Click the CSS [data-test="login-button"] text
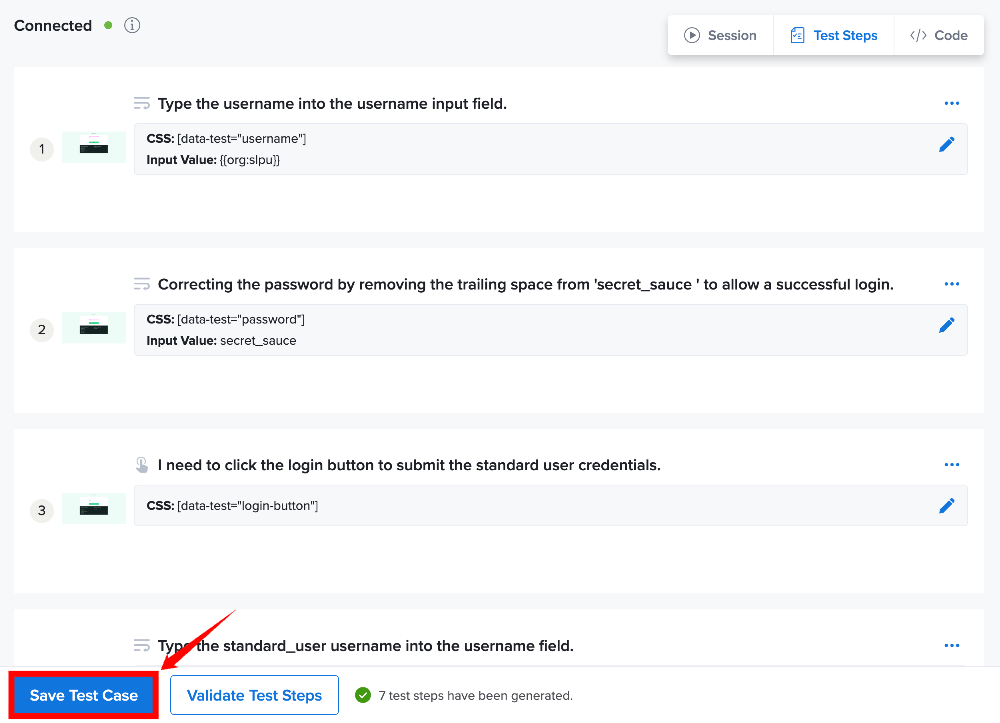The width and height of the screenshot is (1000, 723). [232, 506]
